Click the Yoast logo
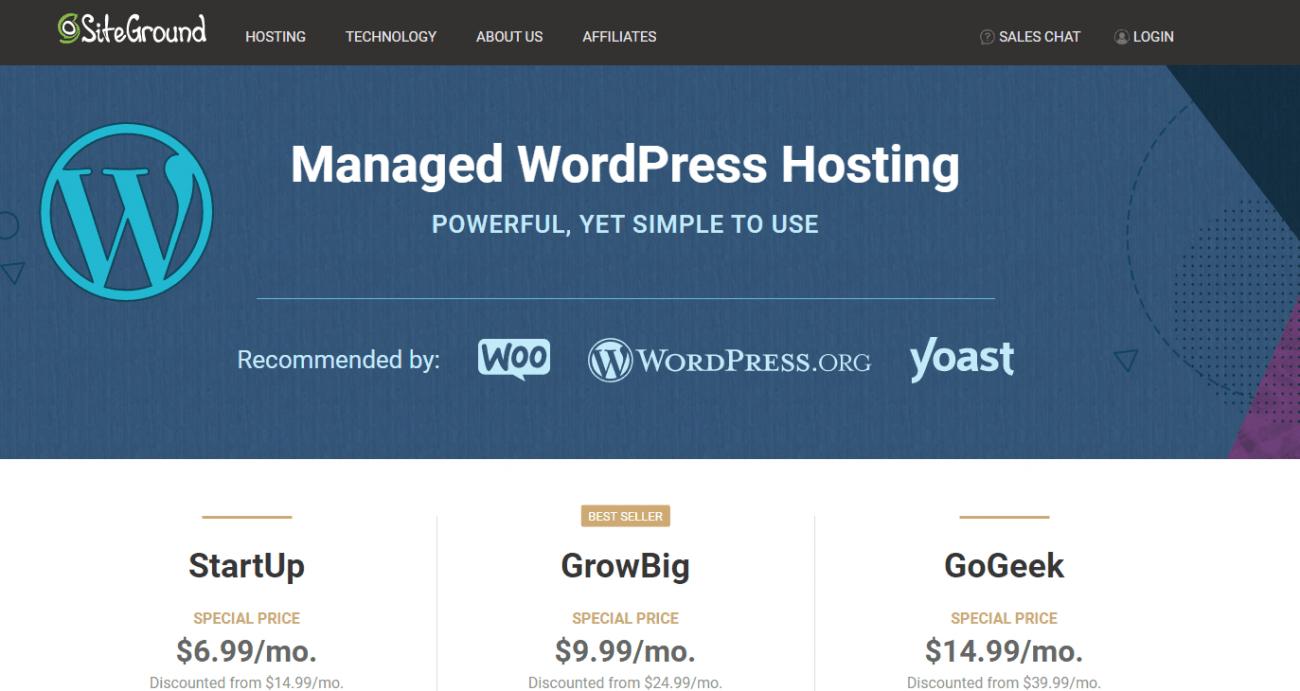Image resolution: width=1300 pixels, height=691 pixels. [962, 360]
